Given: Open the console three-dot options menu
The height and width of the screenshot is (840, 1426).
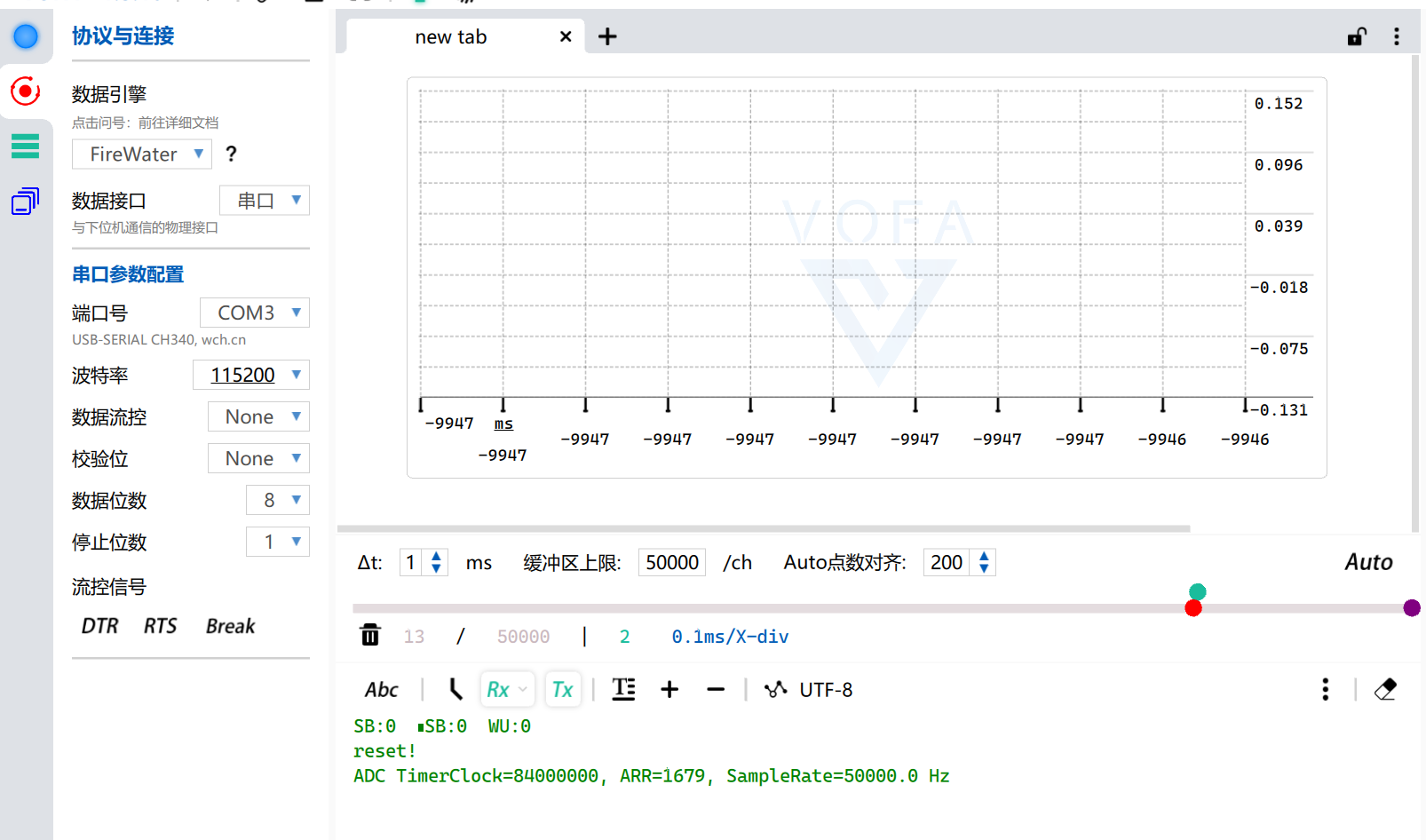Looking at the screenshot, I should coord(1325,689).
